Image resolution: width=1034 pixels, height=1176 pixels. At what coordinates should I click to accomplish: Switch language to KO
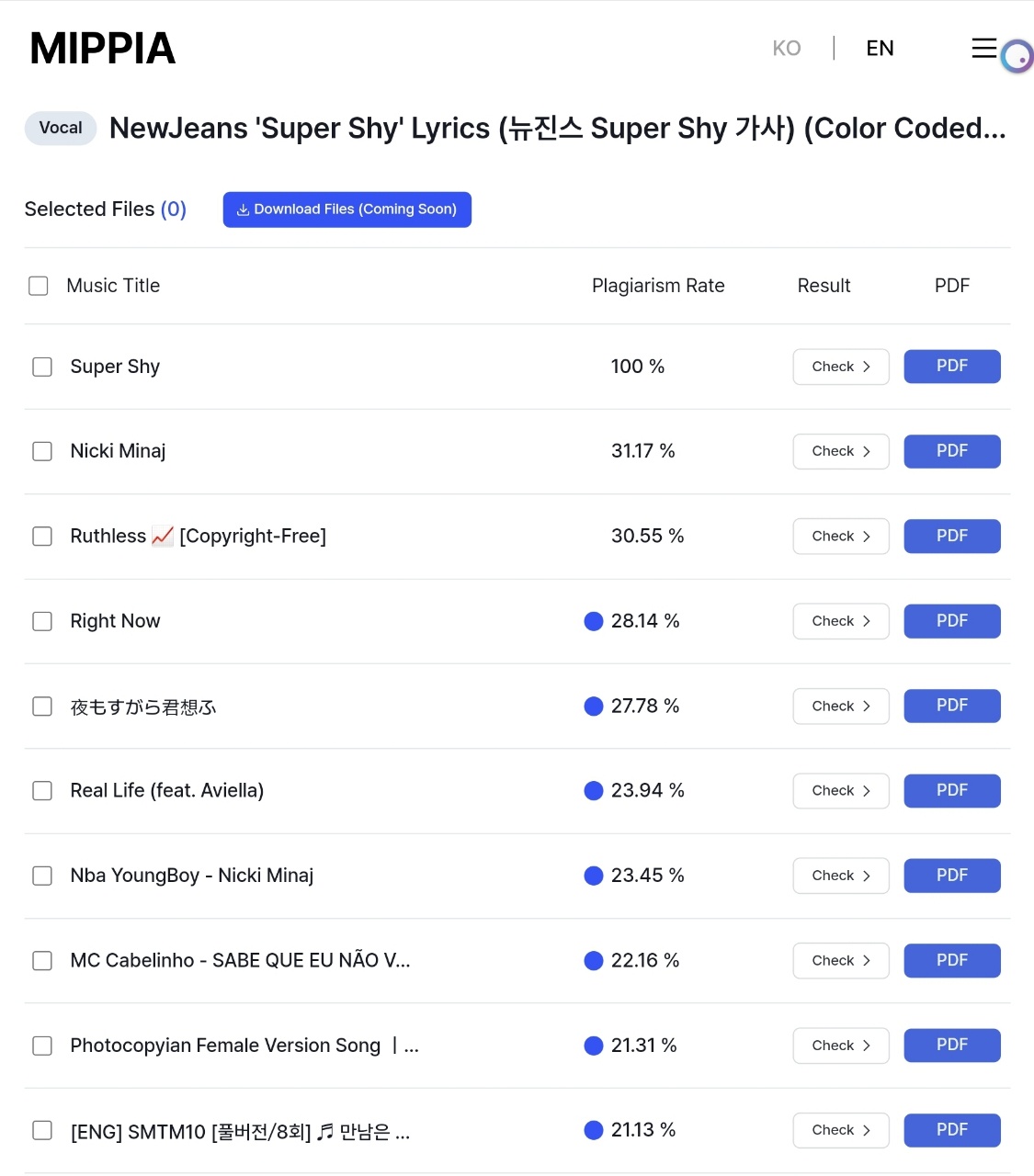(787, 48)
